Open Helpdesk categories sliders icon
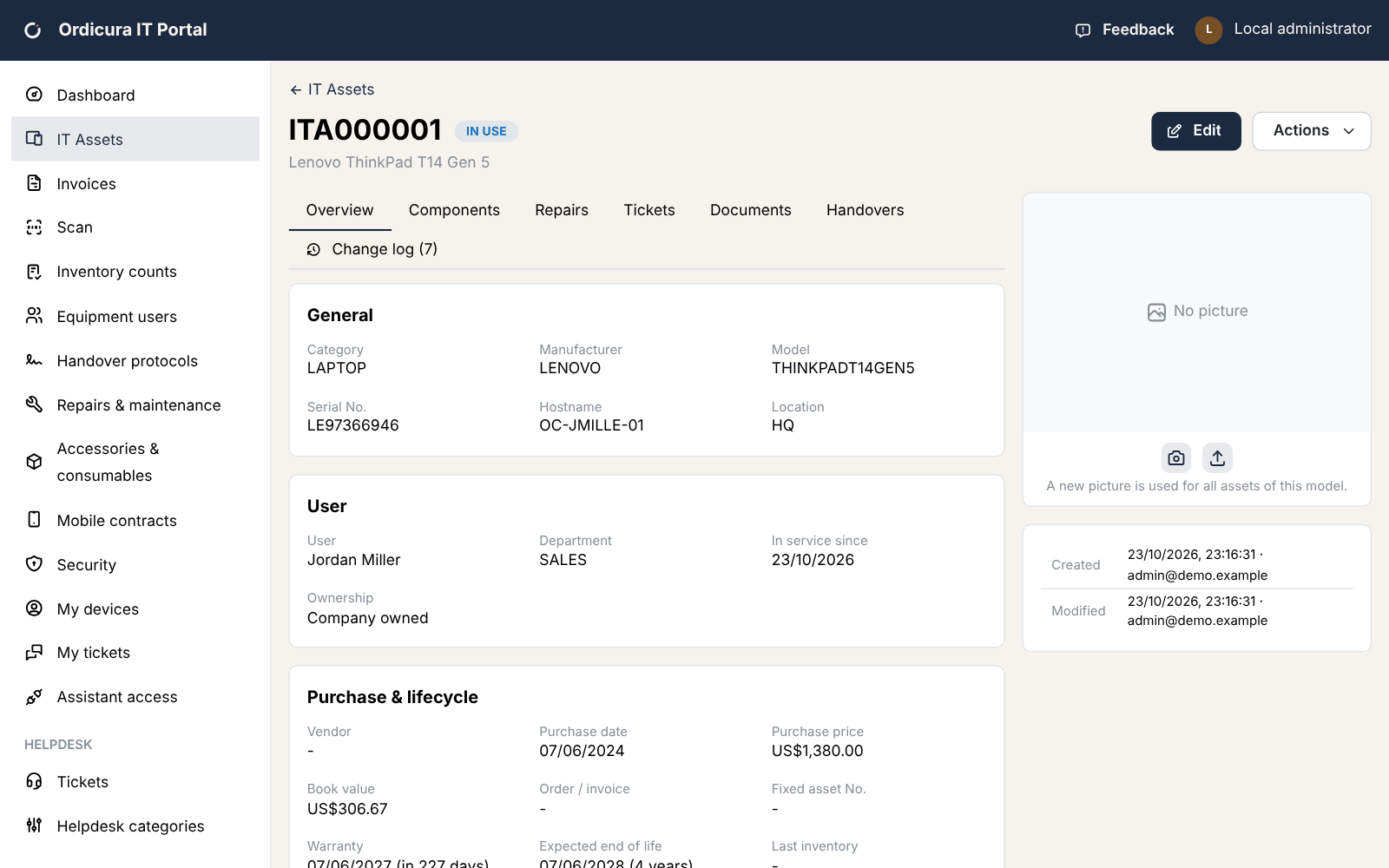 [x=34, y=825]
